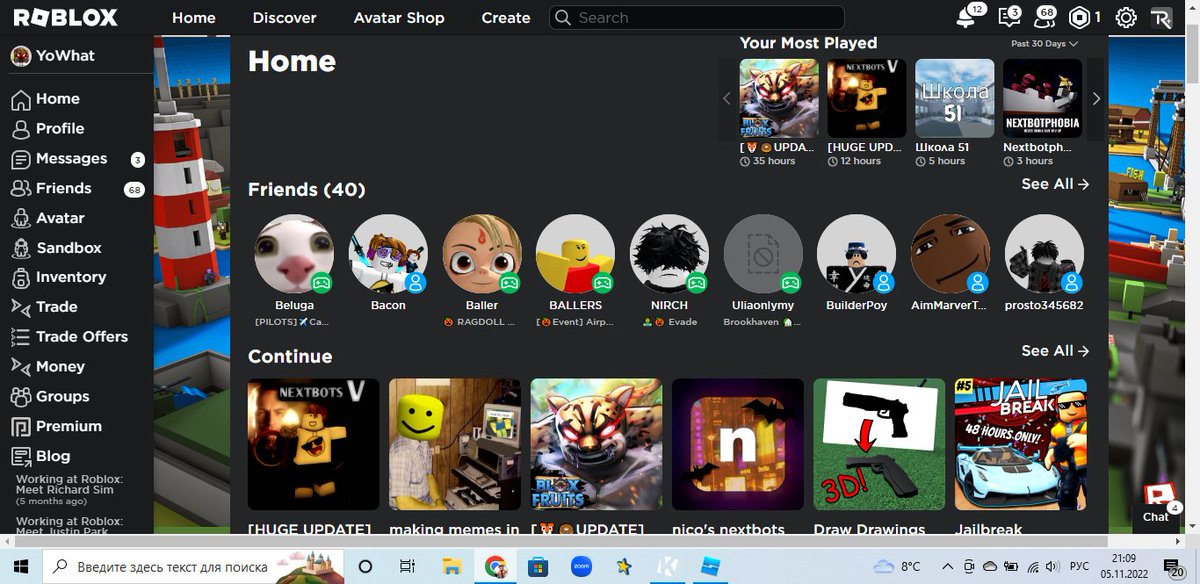Open friend Uliaonlymy's avatar
1200x584 pixels.
tap(763, 254)
